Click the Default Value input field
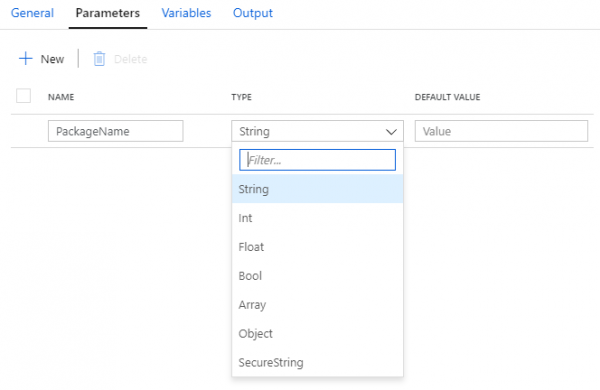Viewport: 600px width, 390px height. (501, 131)
